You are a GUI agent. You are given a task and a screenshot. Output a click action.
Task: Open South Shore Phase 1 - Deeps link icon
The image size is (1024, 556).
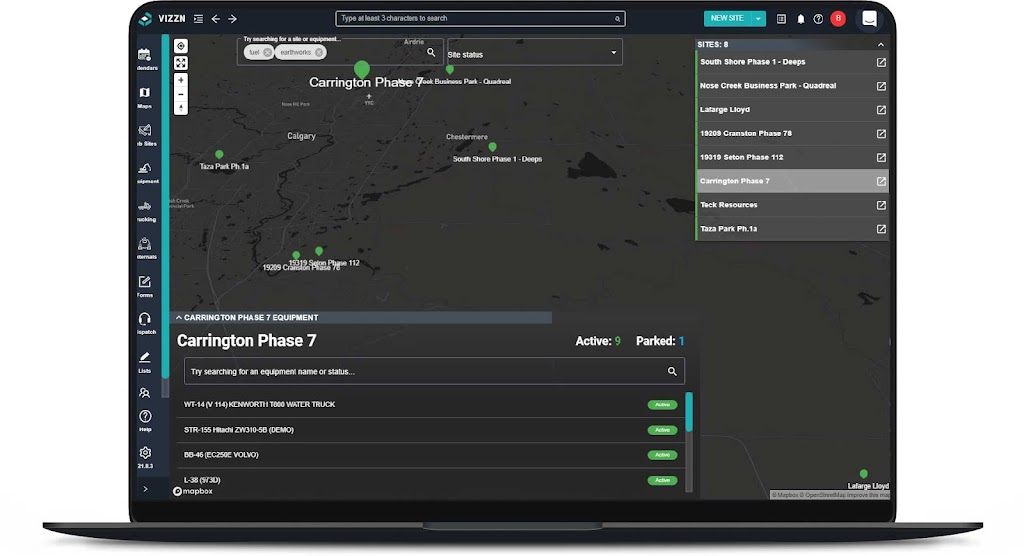click(881, 62)
